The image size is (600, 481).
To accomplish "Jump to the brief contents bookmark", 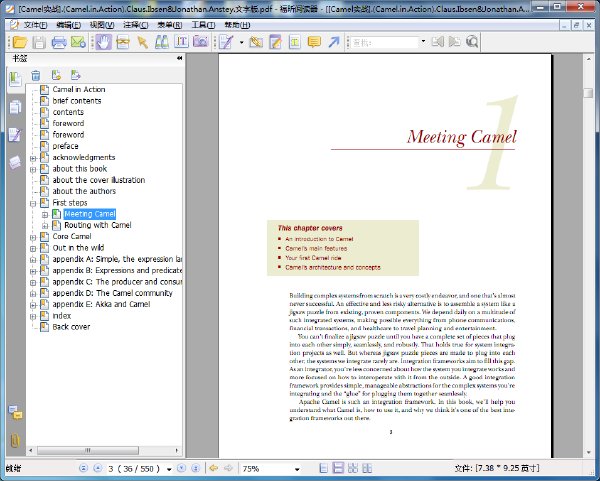I will click(77, 101).
